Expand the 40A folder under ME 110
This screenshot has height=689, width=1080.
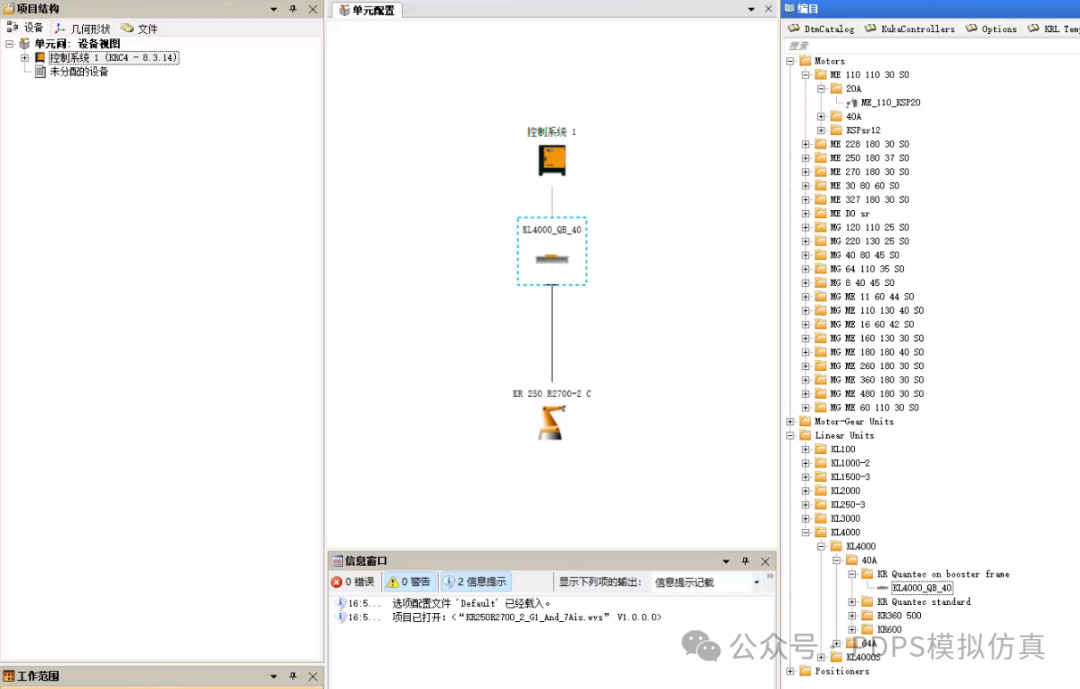click(x=821, y=116)
